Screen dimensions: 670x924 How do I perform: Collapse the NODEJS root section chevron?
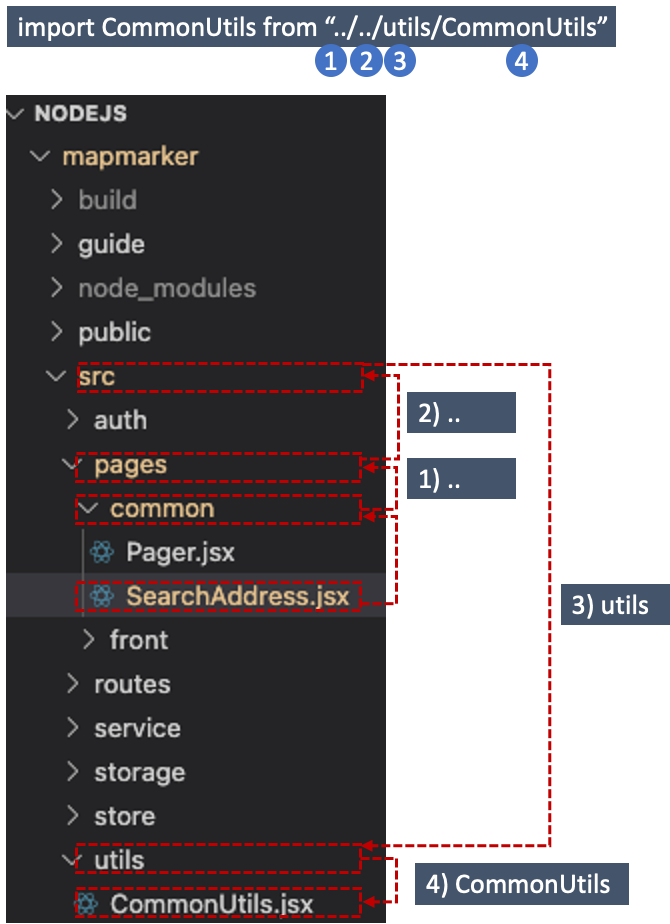point(15,113)
